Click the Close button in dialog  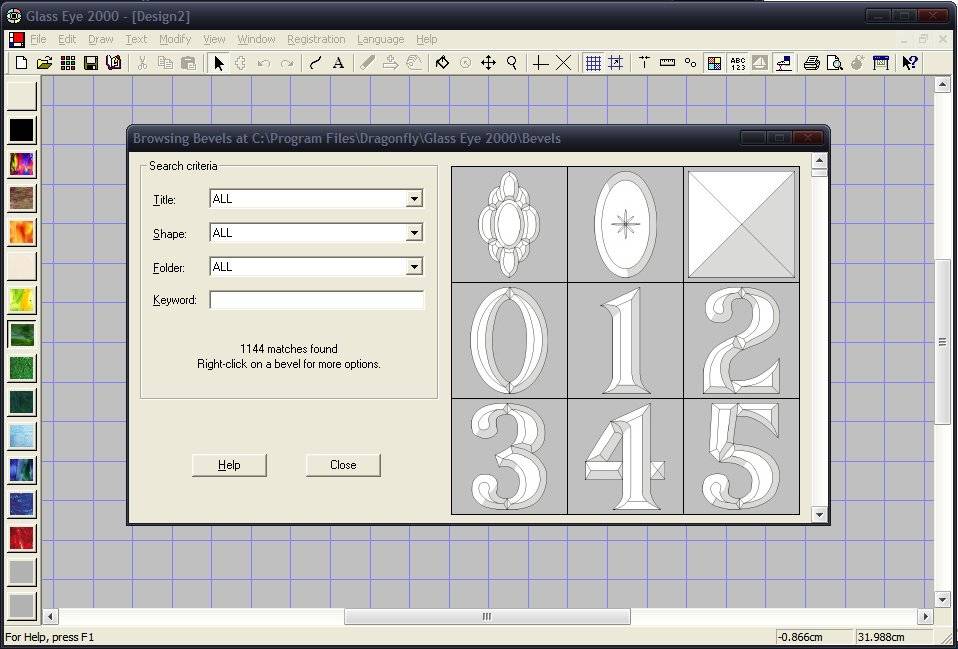click(x=343, y=465)
